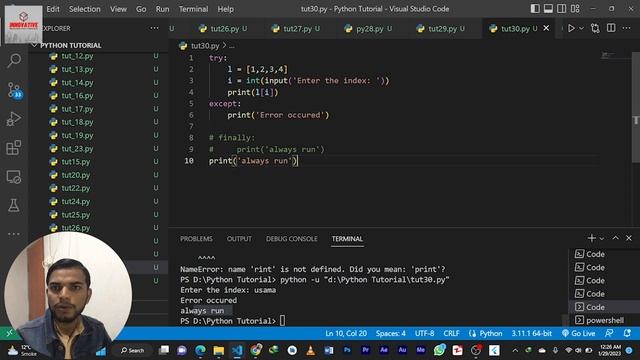Open new terminal launch profile dropdown

pos(602,238)
